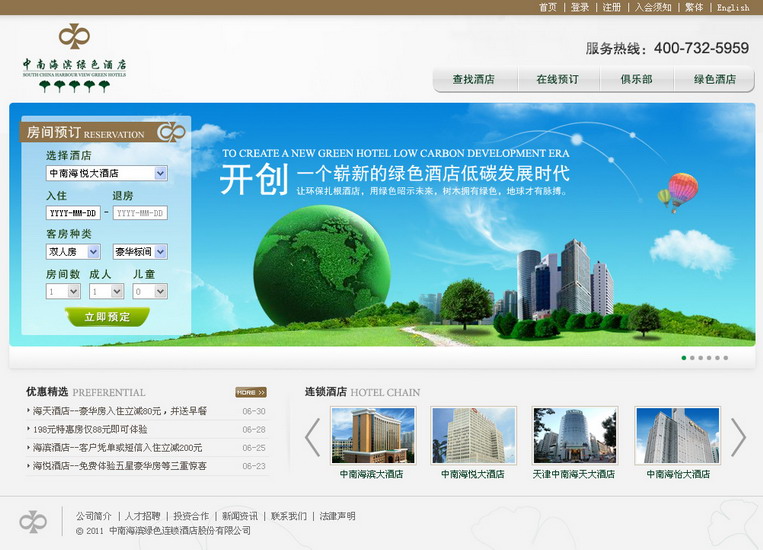Click 登录 in the top bar
The height and width of the screenshot is (550, 763).
(x=580, y=7)
